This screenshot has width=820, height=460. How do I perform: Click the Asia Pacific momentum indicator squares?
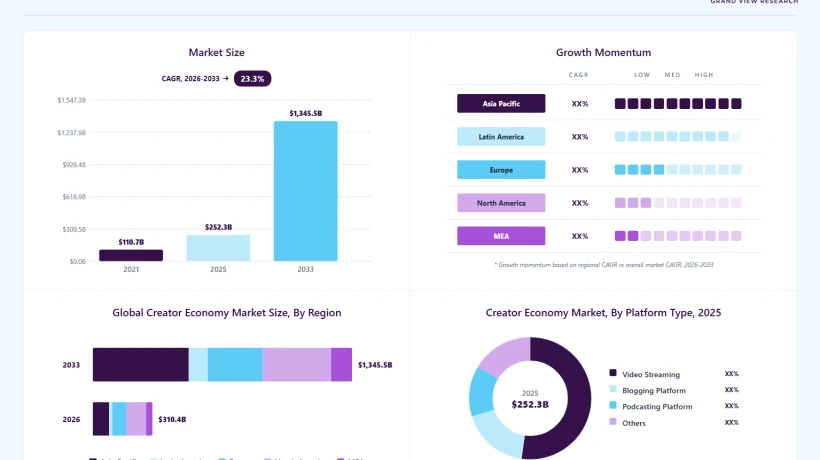coord(678,104)
